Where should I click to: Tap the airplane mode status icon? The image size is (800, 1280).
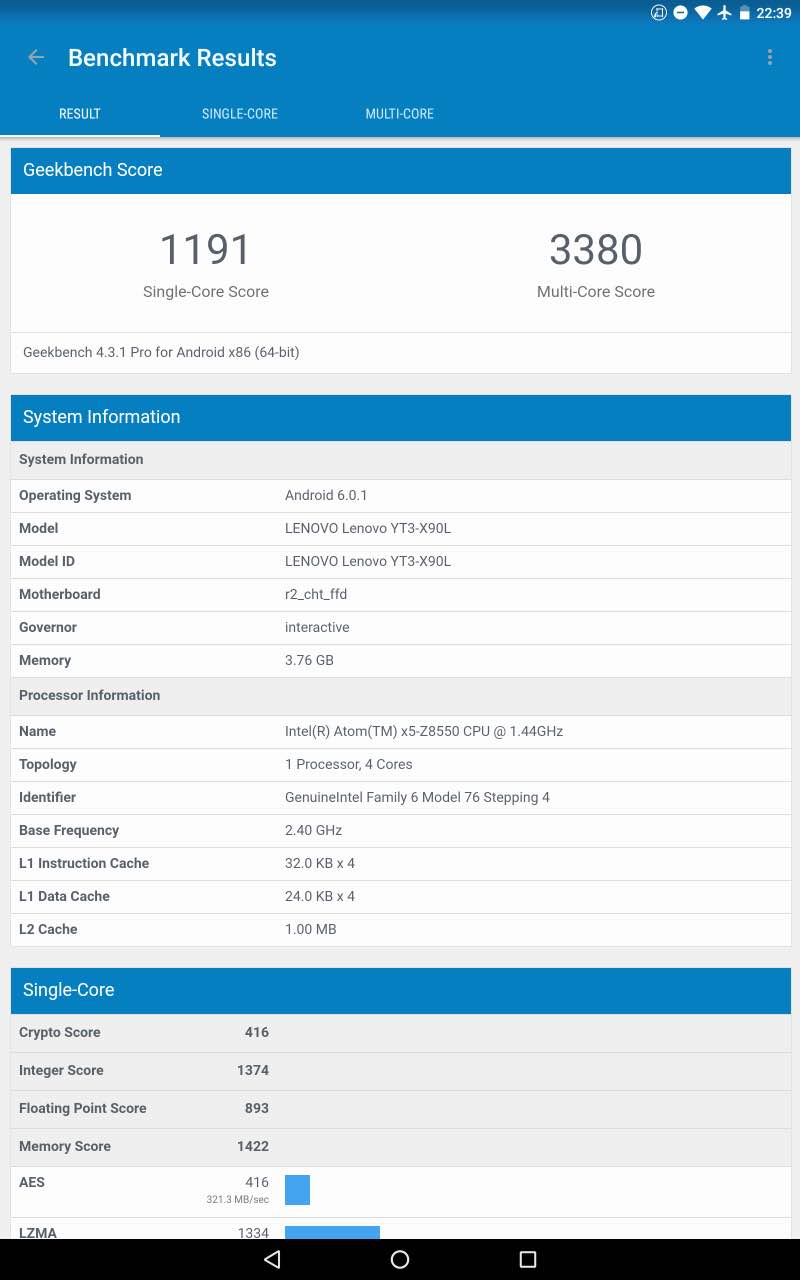tap(724, 13)
